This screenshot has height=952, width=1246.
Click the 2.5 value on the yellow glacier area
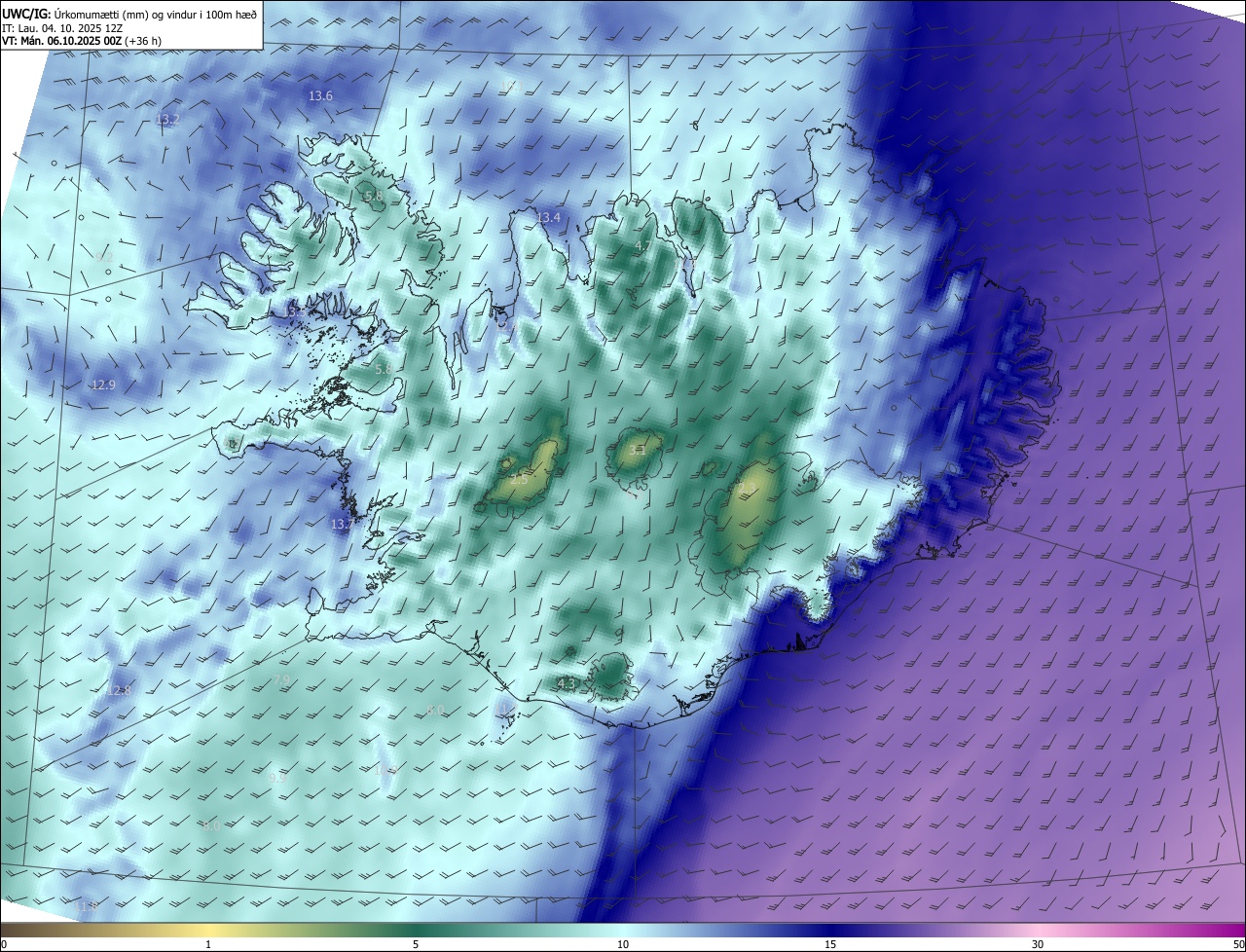point(519,480)
